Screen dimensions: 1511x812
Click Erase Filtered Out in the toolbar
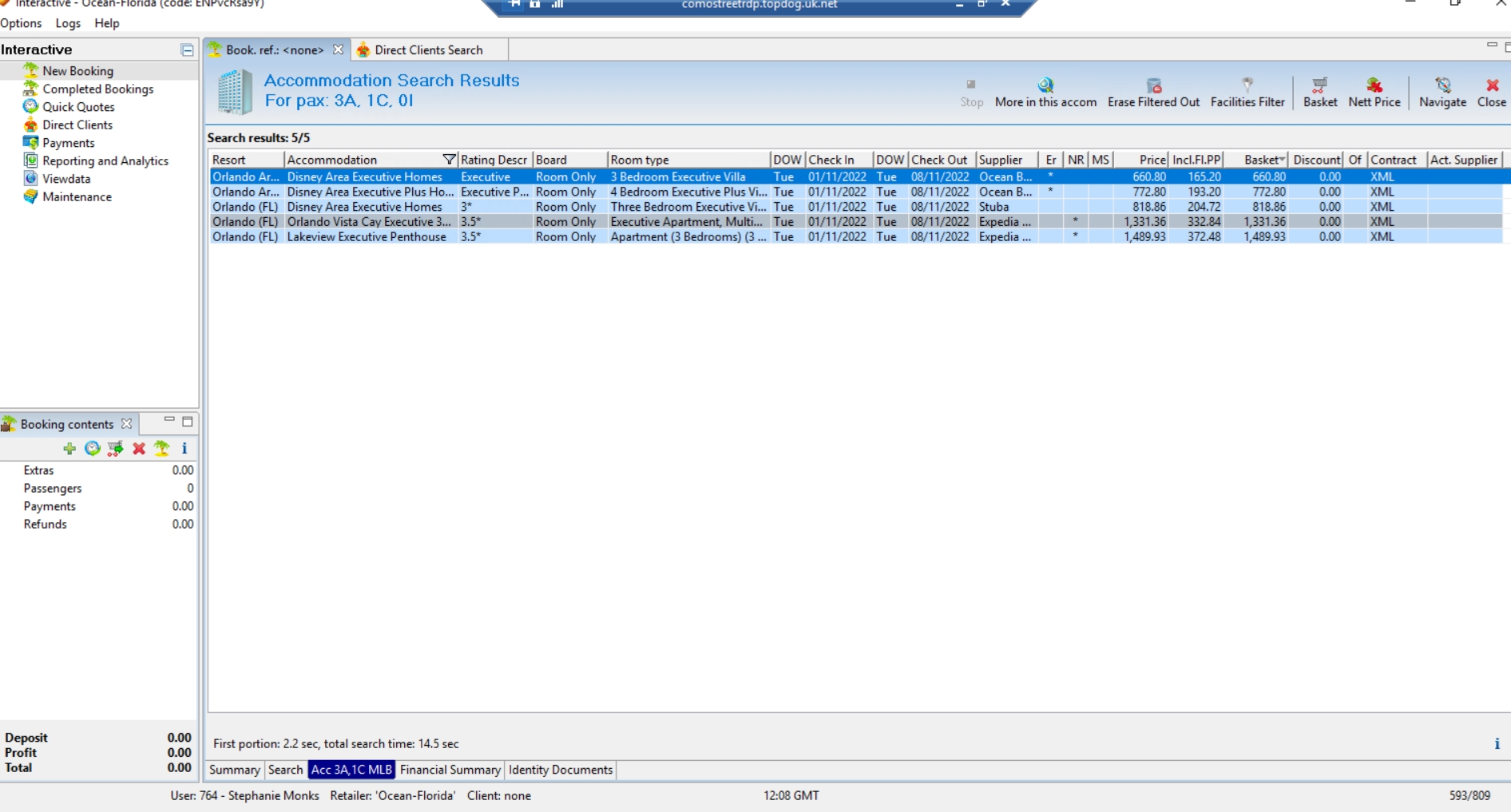click(x=1153, y=93)
